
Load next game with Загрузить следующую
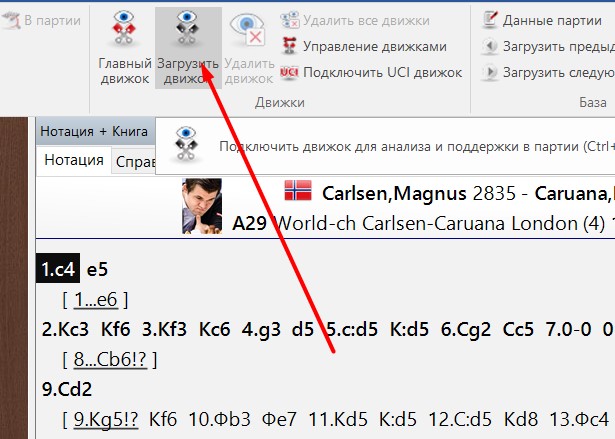click(548, 73)
